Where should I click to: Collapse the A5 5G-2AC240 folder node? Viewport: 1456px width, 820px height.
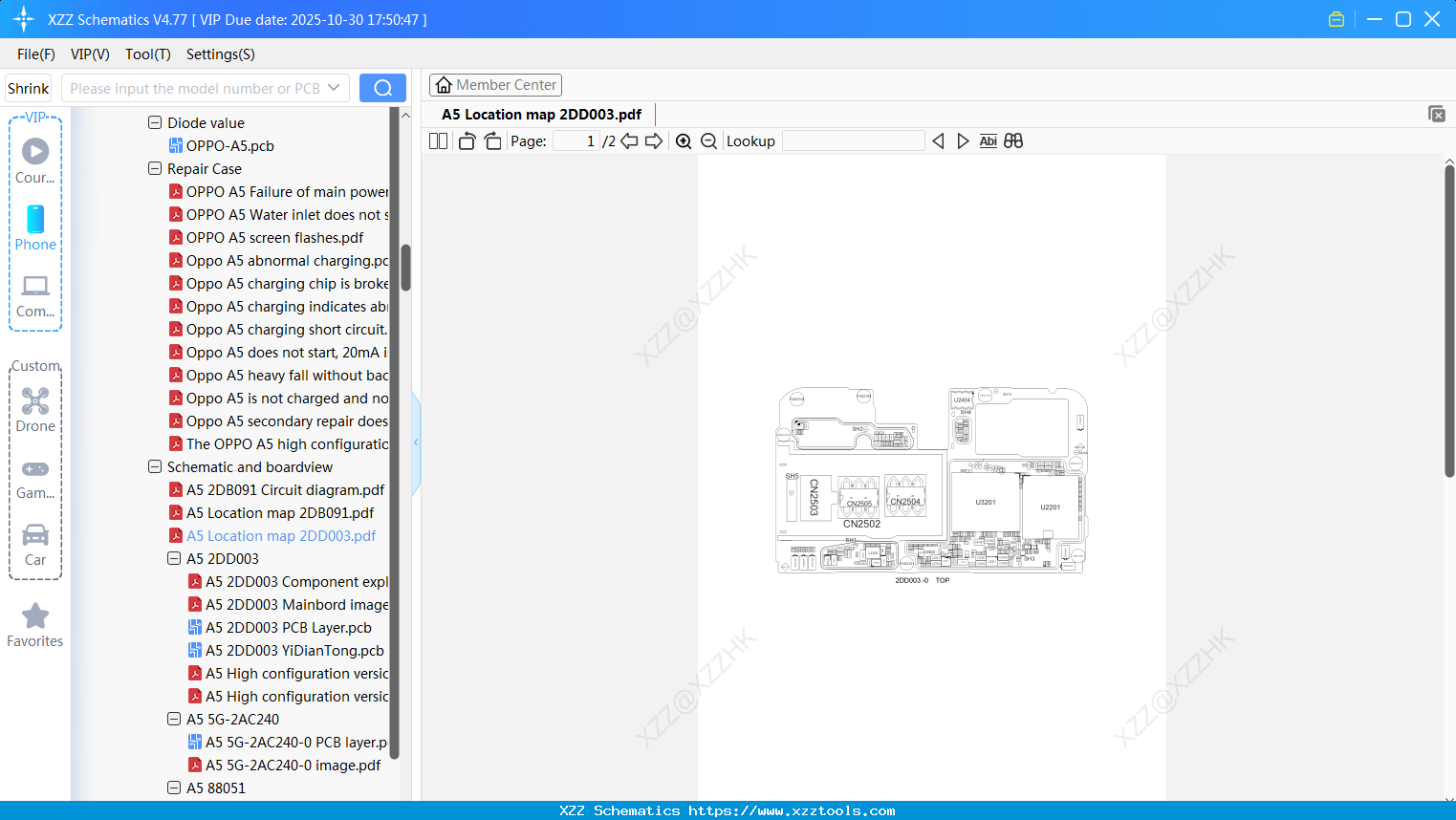(174, 720)
